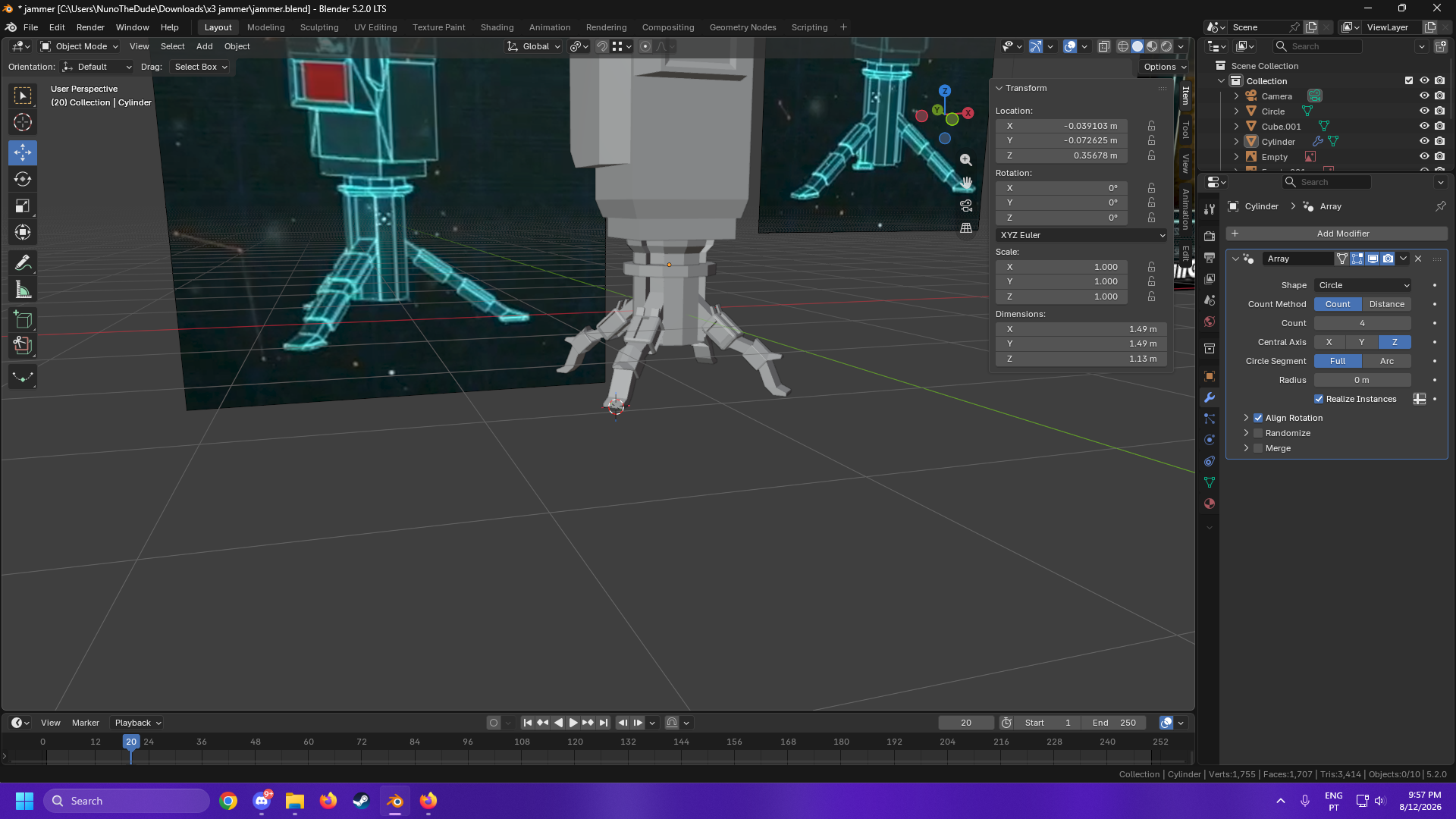Open the Material properties tab
The height and width of the screenshot is (819, 1456).
1210,504
